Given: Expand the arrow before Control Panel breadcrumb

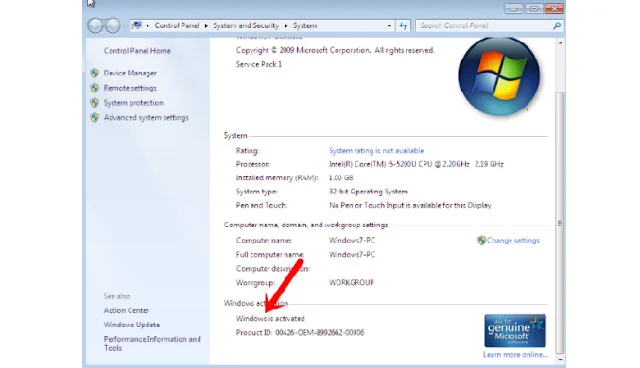Looking at the screenshot, I should [147, 26].
